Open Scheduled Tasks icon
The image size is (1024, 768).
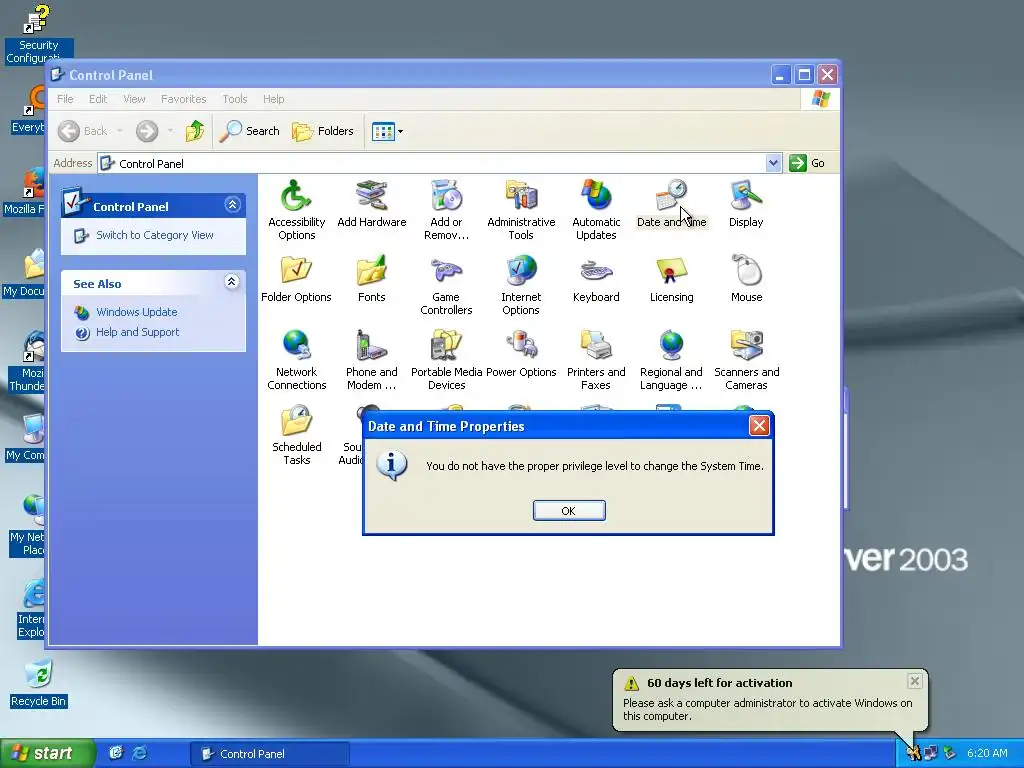(x=296, y=435)
